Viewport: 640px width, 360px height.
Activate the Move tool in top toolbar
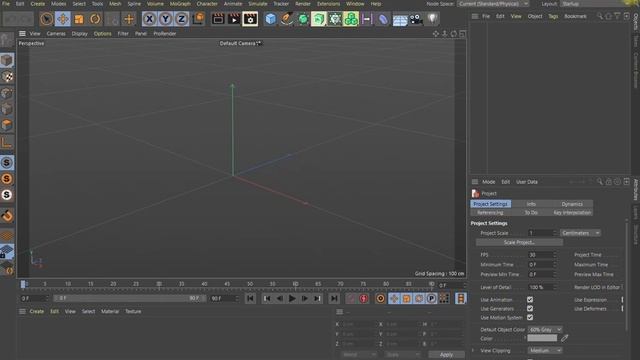tap(62, 19)
